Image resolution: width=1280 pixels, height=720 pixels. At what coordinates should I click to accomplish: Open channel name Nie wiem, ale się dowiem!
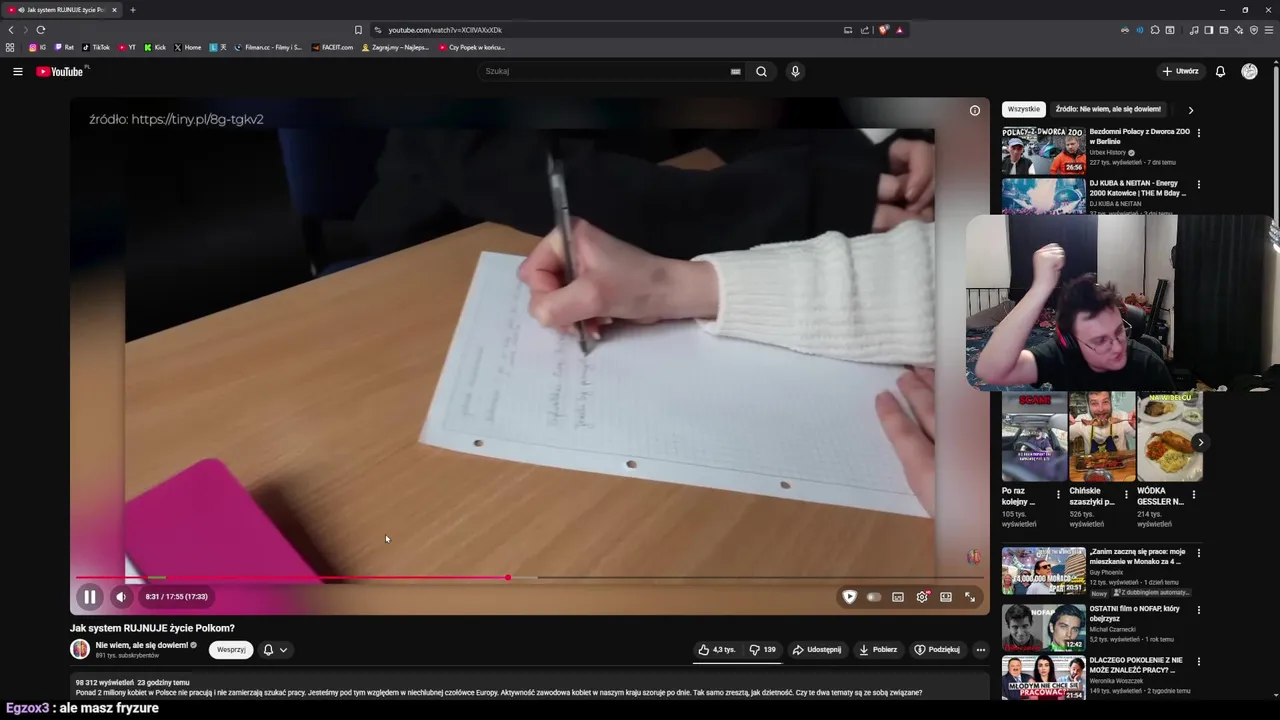point(141,645)
